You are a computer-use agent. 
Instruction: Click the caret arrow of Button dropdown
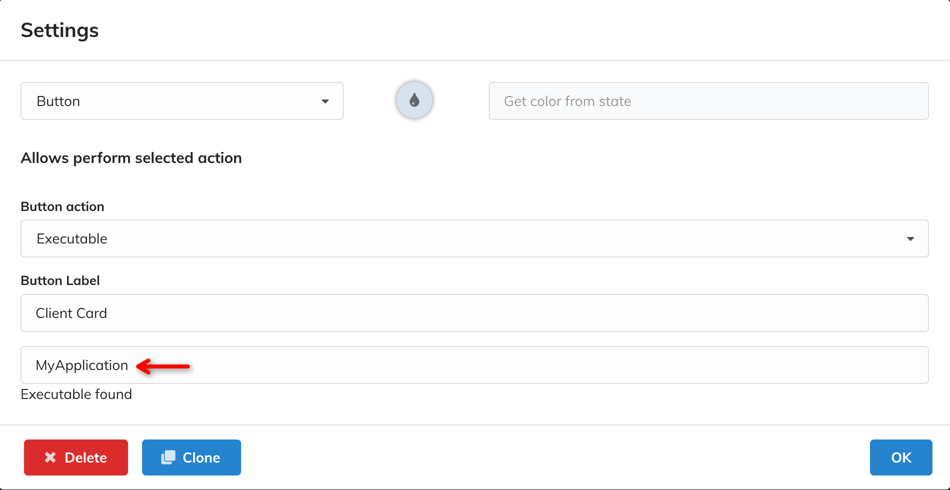click(x=325, y=101)
